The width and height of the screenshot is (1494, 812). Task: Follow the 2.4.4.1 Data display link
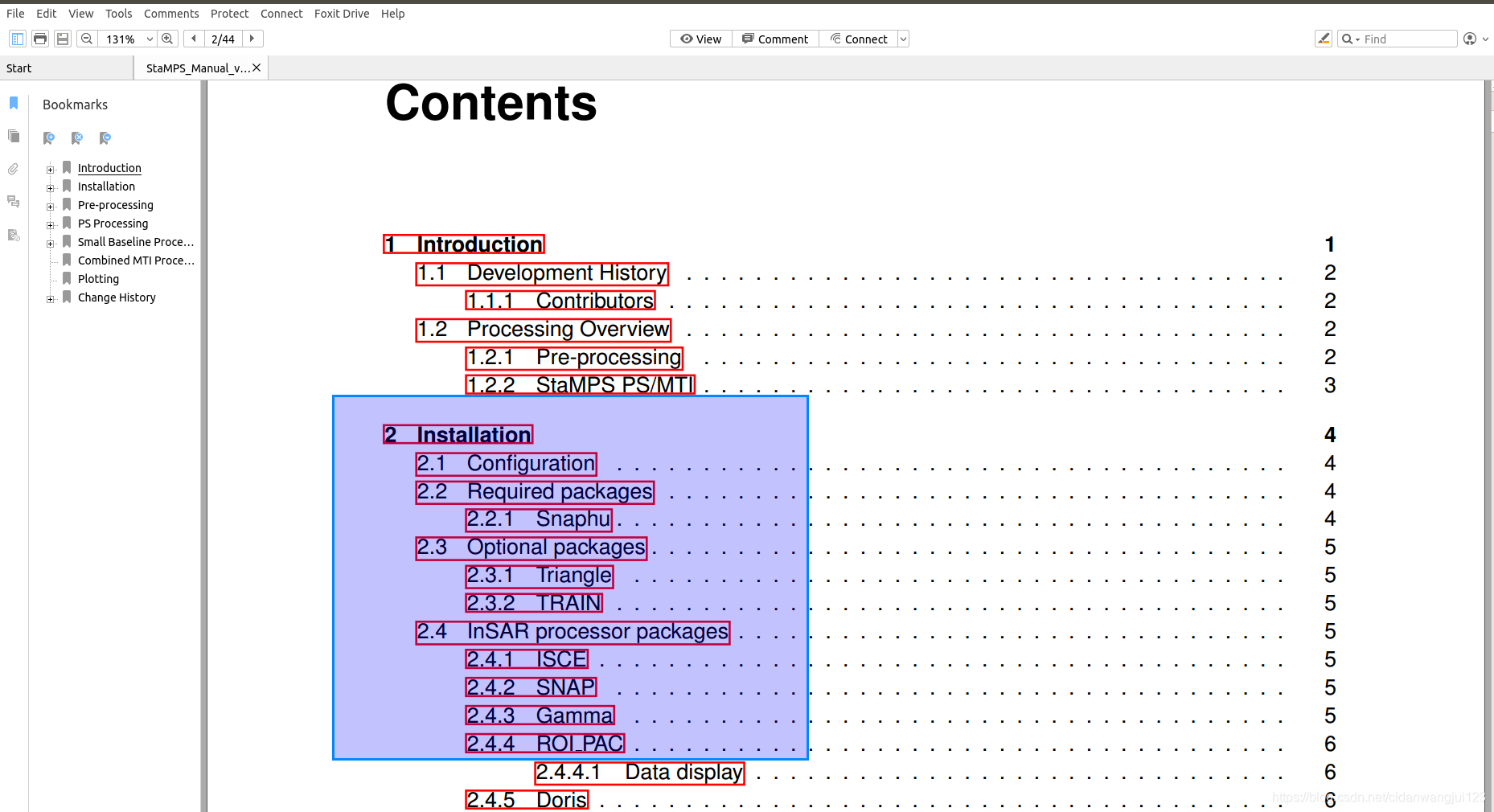pos(640,773)
